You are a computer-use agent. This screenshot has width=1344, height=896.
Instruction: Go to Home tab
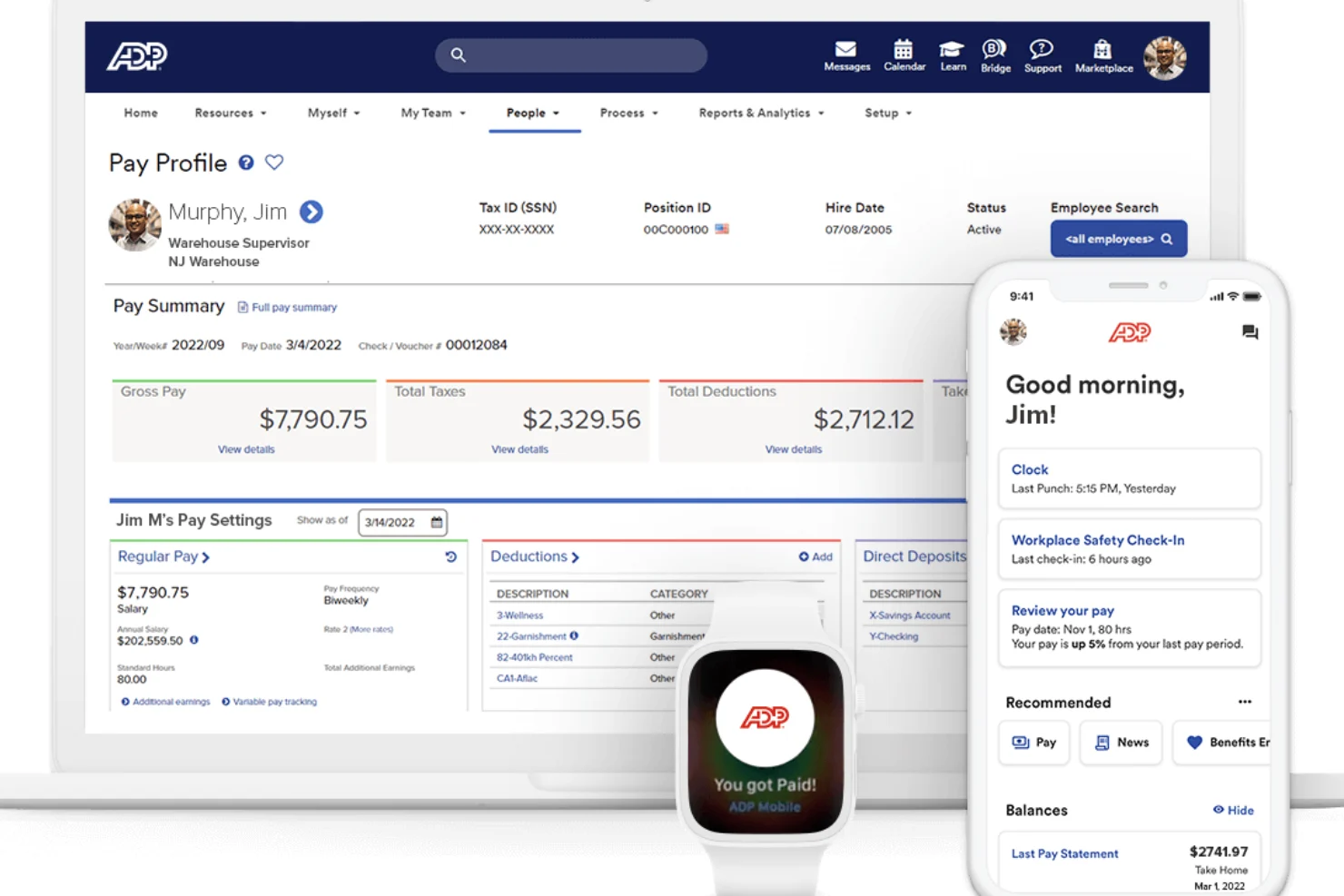tap(141, 113)
